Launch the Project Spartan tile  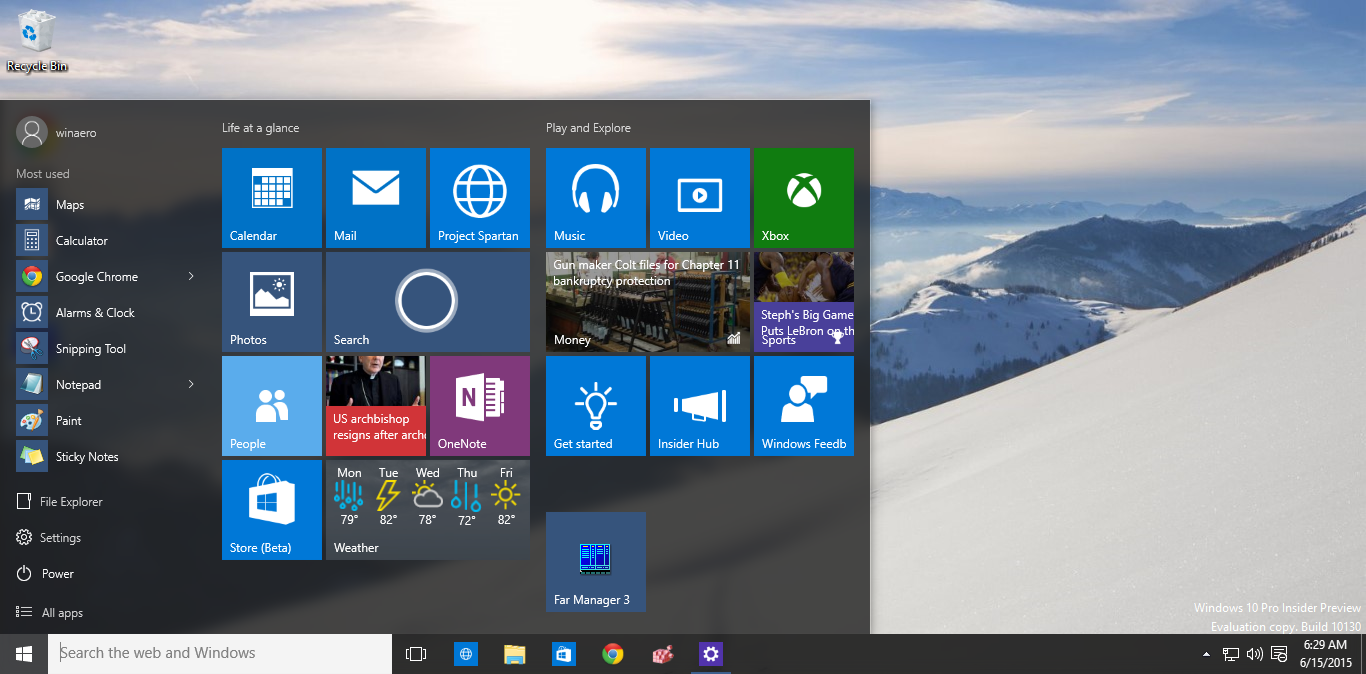[x=480, y=198]
